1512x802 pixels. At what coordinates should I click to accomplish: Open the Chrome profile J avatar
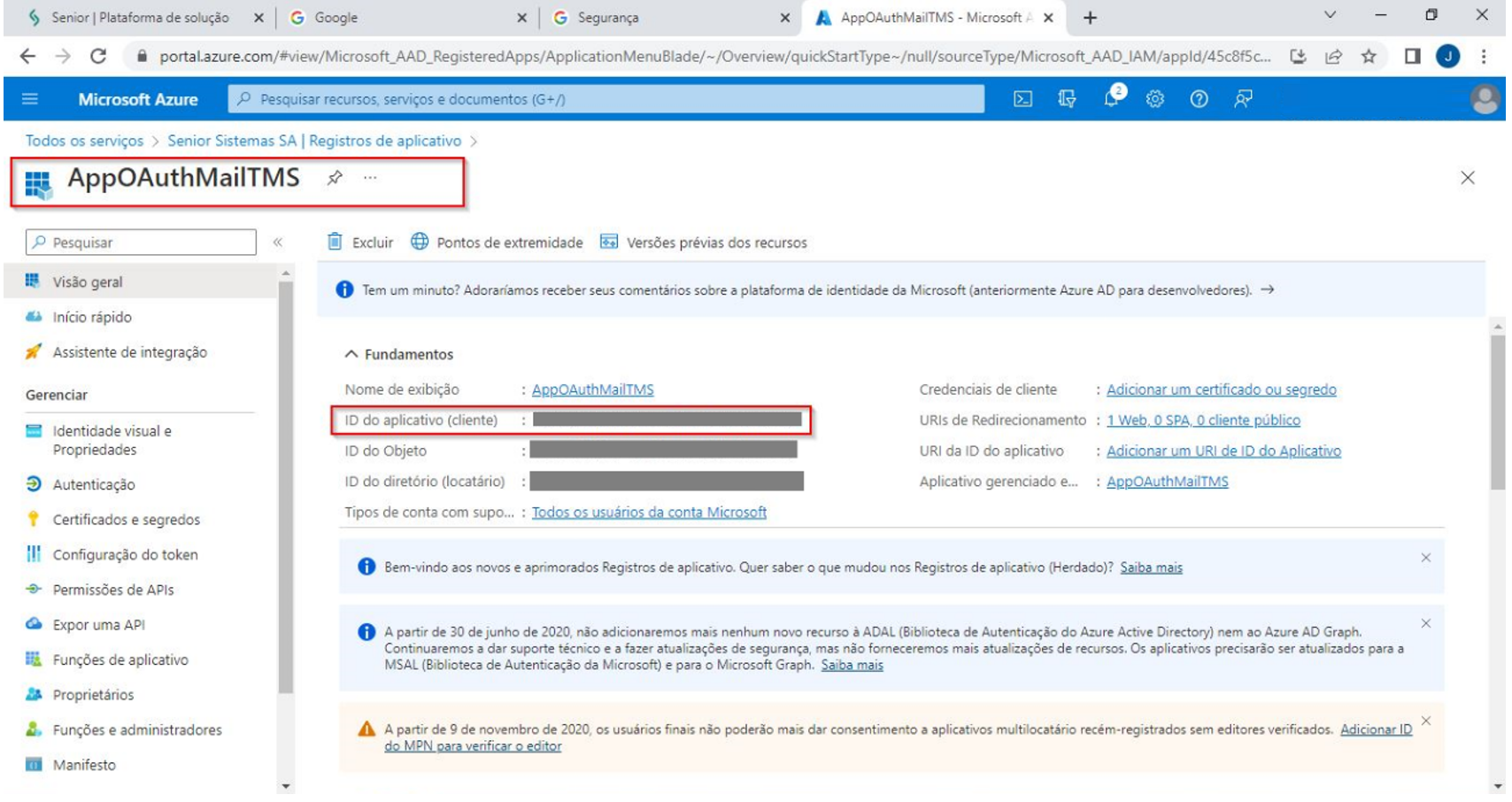(x=1448, y=57)
